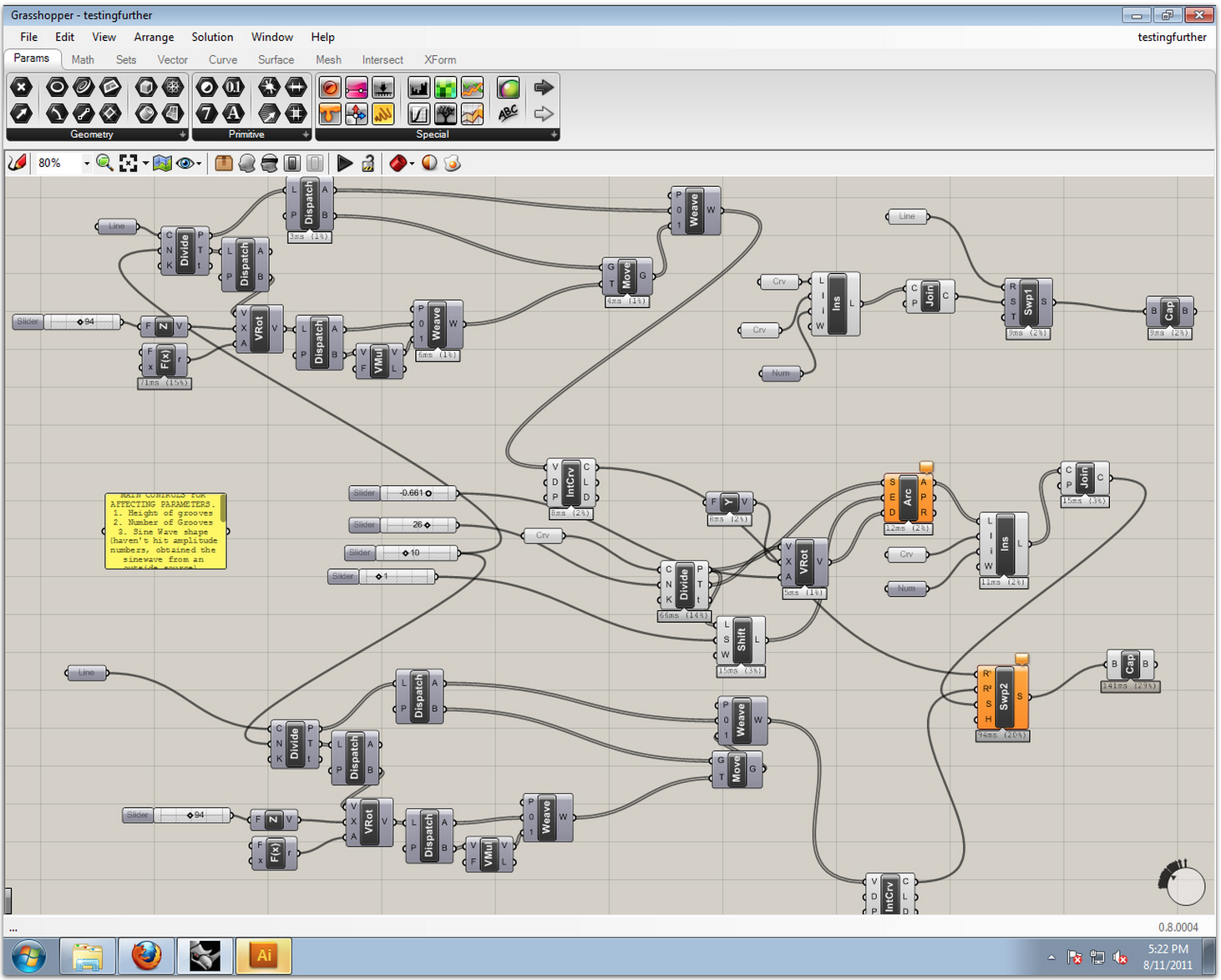Select the yellow Main Controls note panel

pyautogui.click(x=165, y=531)
